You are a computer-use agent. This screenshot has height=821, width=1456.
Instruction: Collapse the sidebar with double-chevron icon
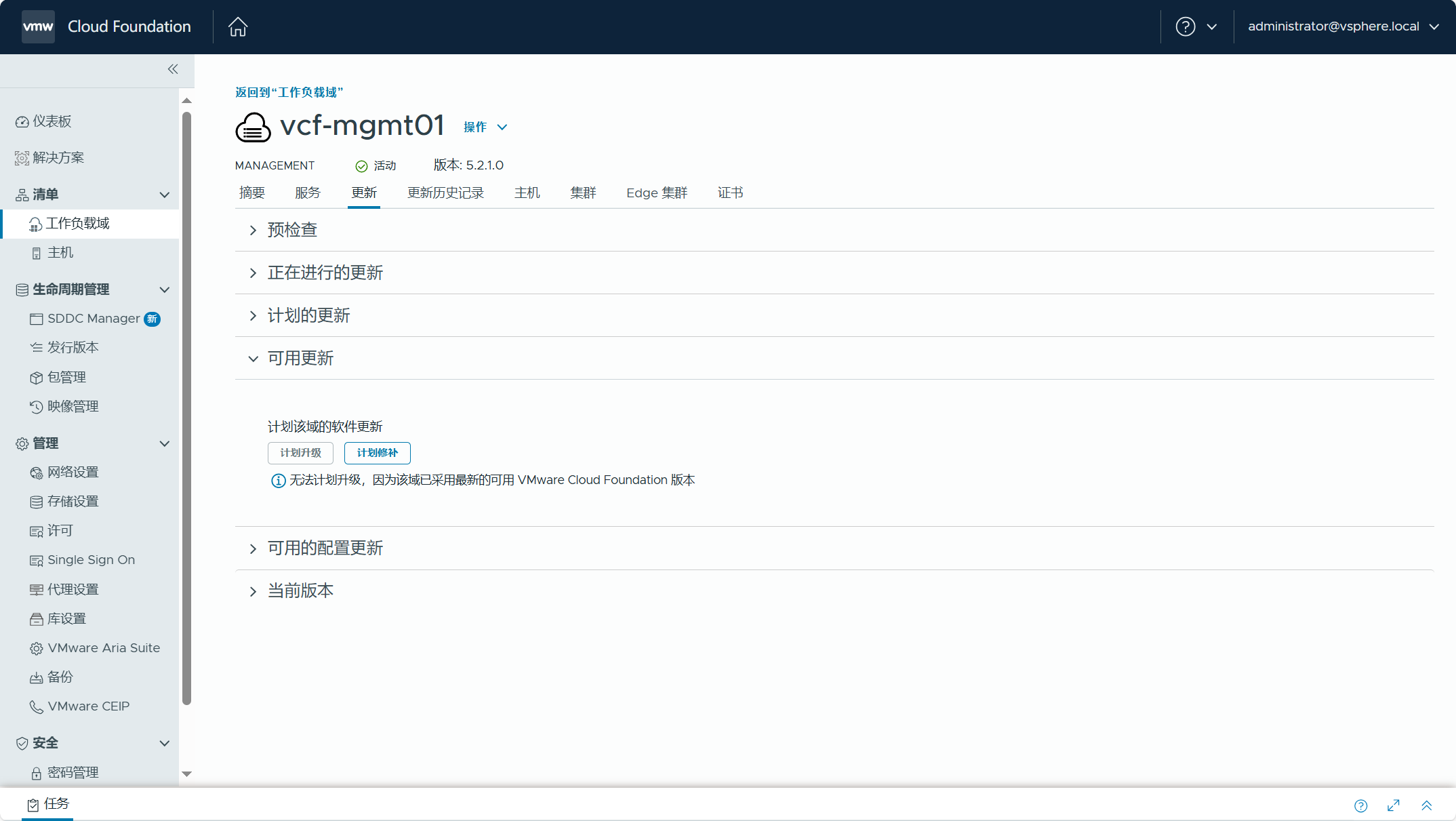(173, 69)
